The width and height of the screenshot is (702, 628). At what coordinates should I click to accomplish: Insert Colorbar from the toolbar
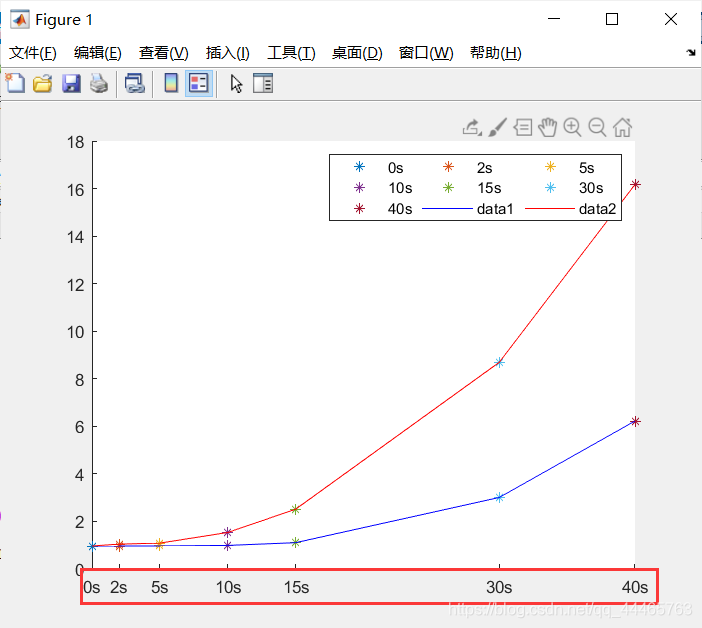pyautogui.click(x=171, y=83)
